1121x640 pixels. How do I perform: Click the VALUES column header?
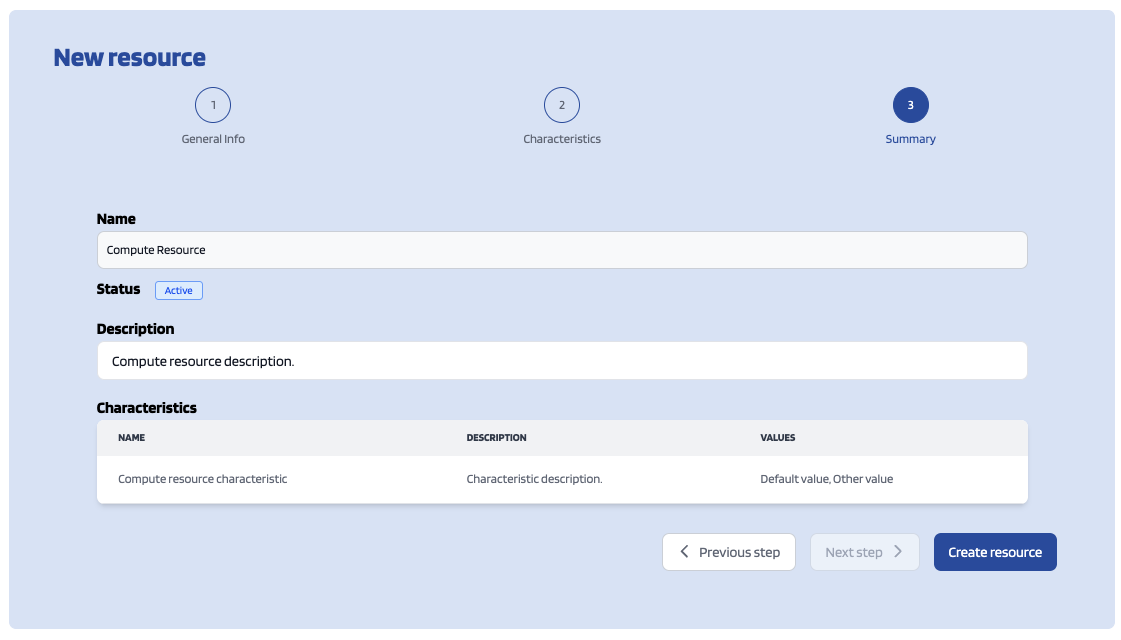tap(777, 438)
